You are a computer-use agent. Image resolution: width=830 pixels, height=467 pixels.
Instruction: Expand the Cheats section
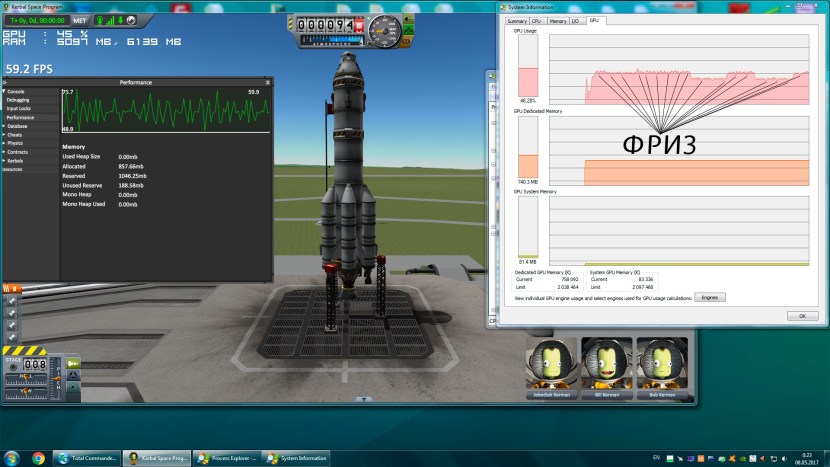(14, 135)
